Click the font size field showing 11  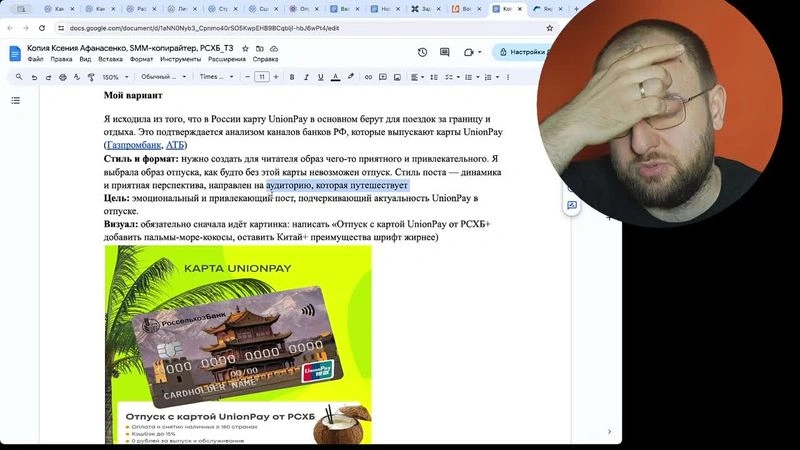(262, 77)
